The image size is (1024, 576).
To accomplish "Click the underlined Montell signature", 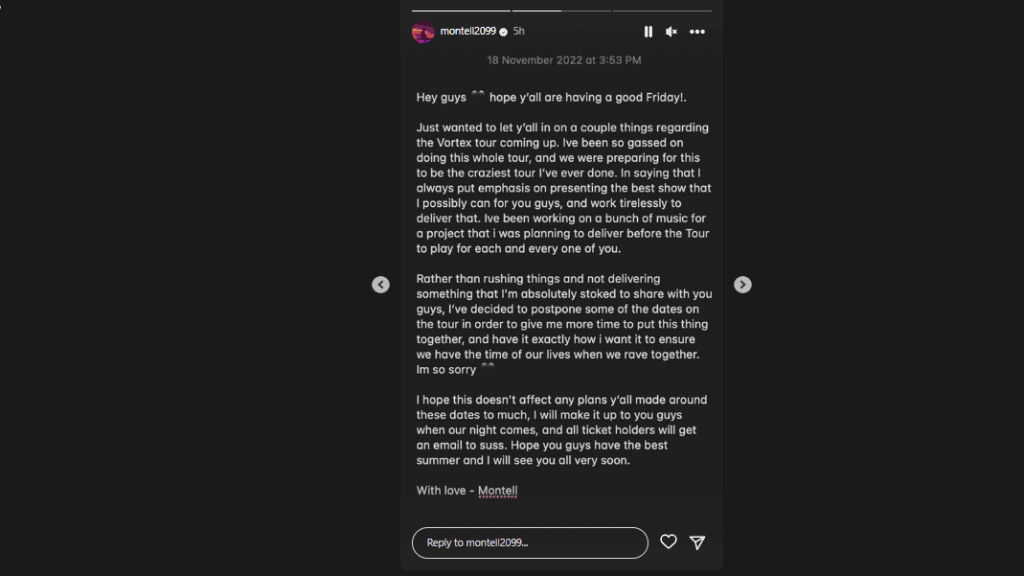I will pos(498,490).
